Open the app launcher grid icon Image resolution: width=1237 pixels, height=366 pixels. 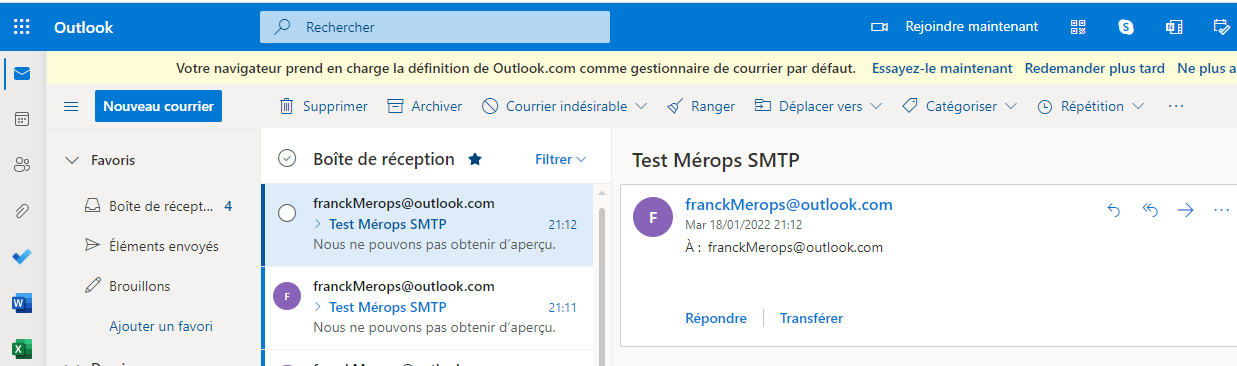[x=21, y=27]
